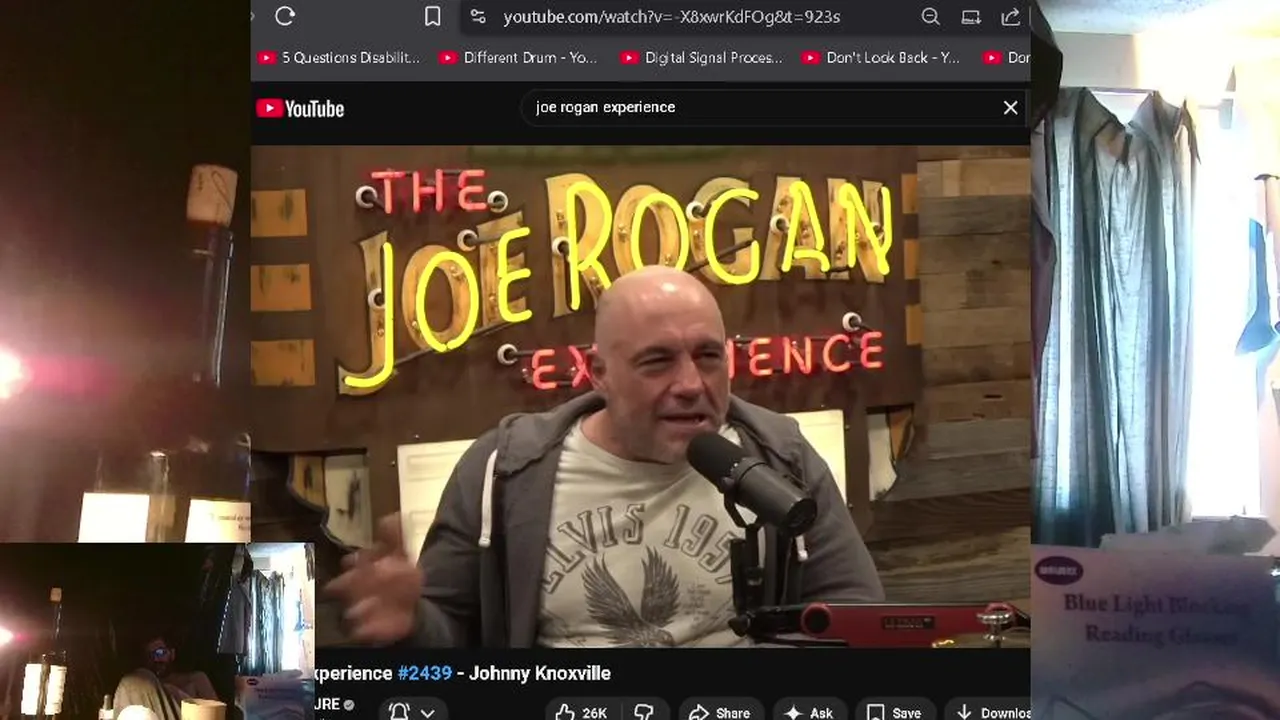Image resolution: width=1280 pixels, height=720 pixels.
Task: Like the video showing 26K likes
Action: pos(581,712)
